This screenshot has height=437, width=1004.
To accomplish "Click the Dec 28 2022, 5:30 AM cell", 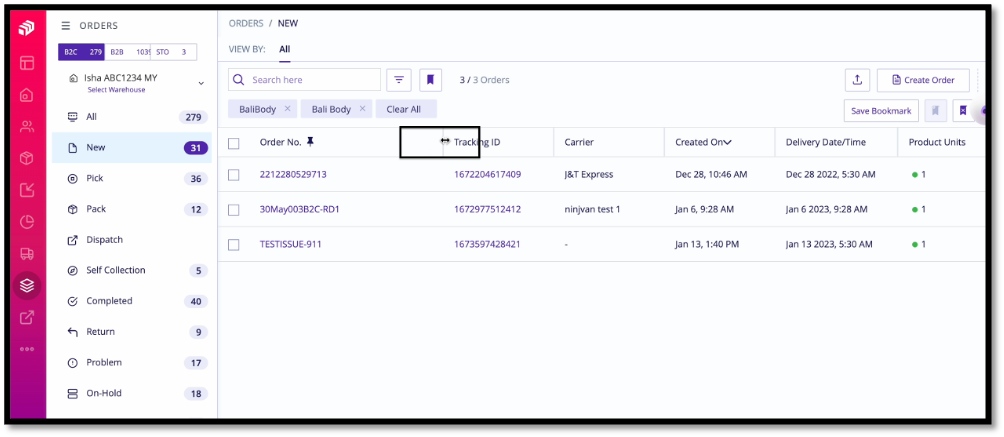I will (x=830, y=174).
